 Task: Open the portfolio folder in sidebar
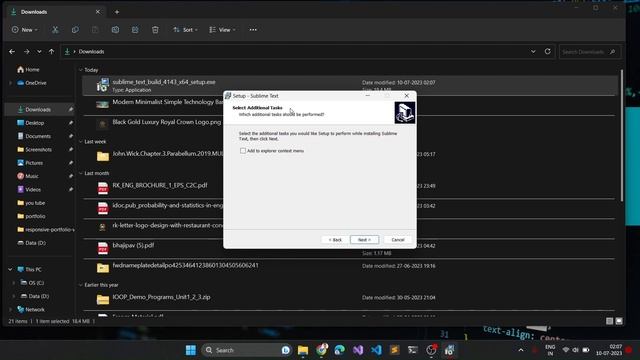pyautogui.click(x=31, y=216)
